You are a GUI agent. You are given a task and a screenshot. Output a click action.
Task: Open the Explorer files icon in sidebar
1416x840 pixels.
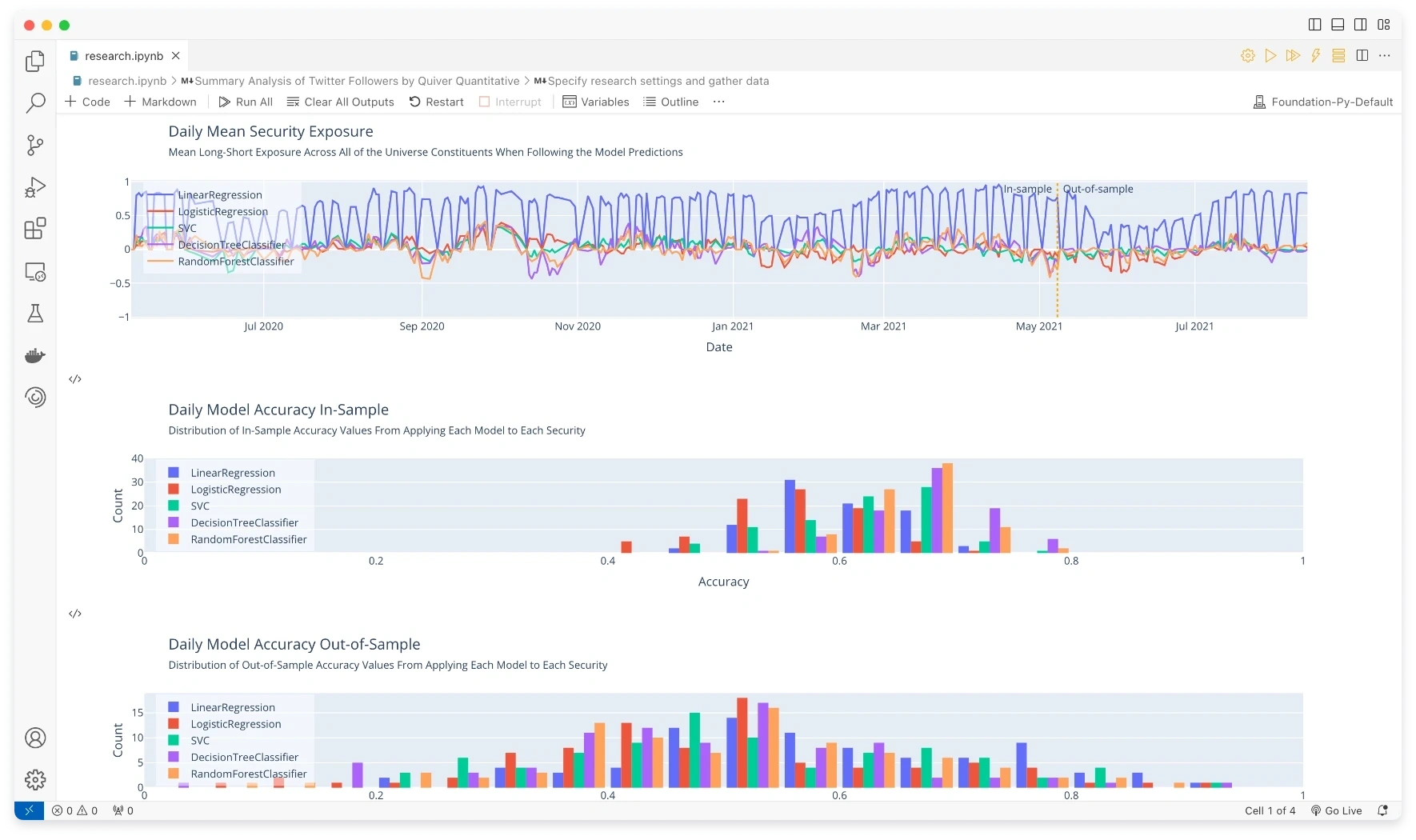pyautogui.click(x=35, y=62)
